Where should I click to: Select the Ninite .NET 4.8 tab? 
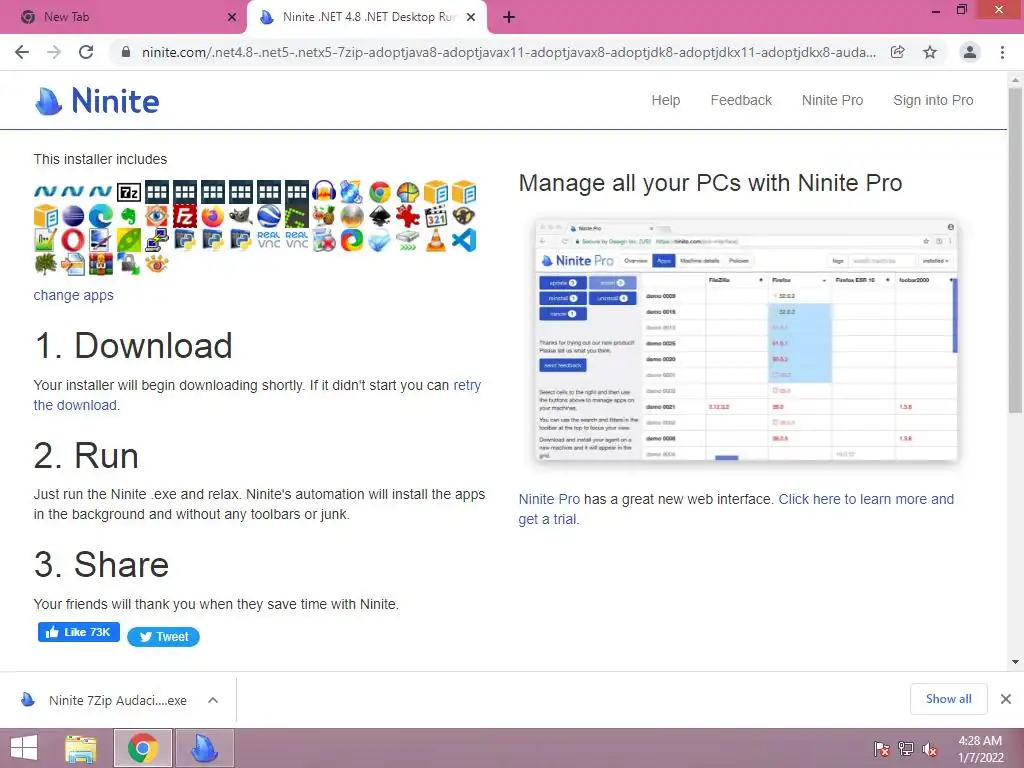367,17
